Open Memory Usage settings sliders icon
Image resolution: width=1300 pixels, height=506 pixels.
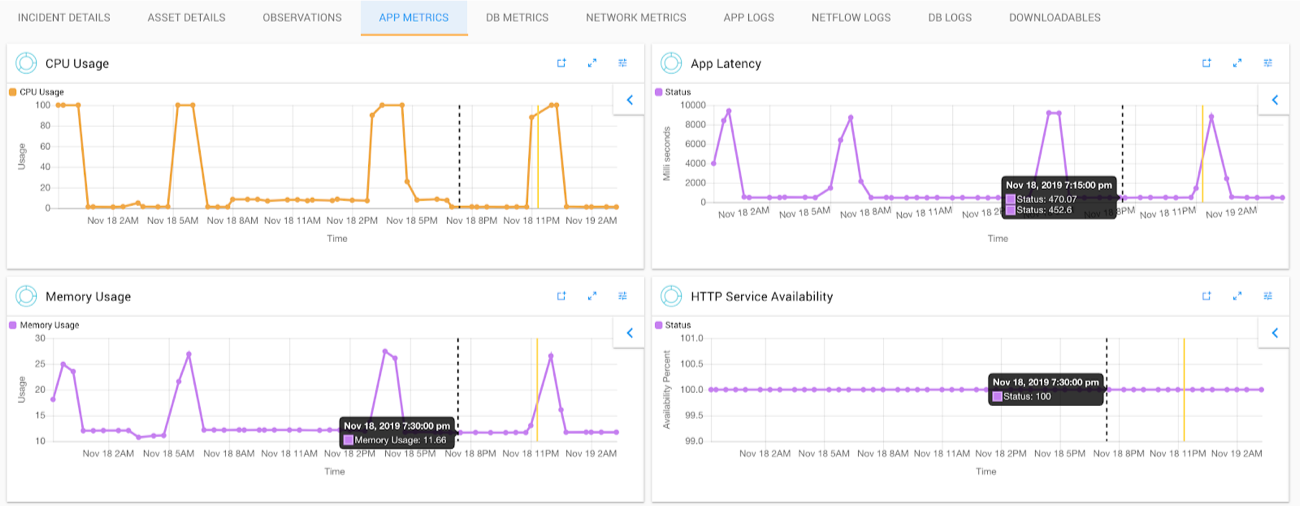(x=623, y=296)
